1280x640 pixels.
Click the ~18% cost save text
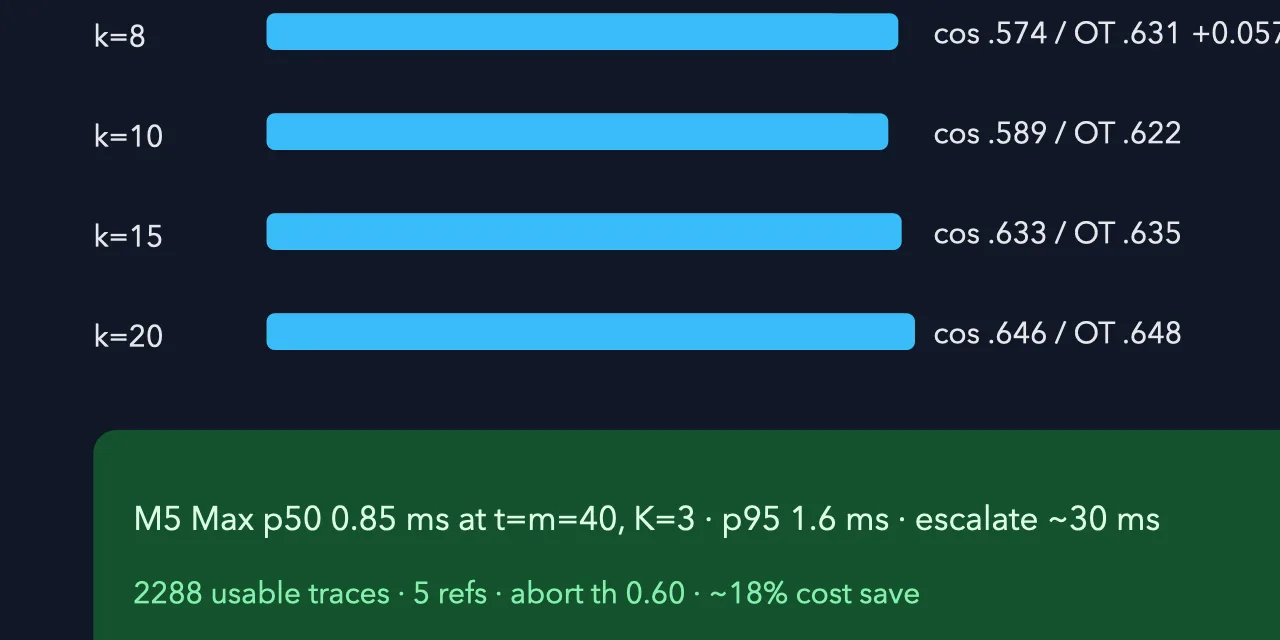pyautogui.click(x=814, y=594)
